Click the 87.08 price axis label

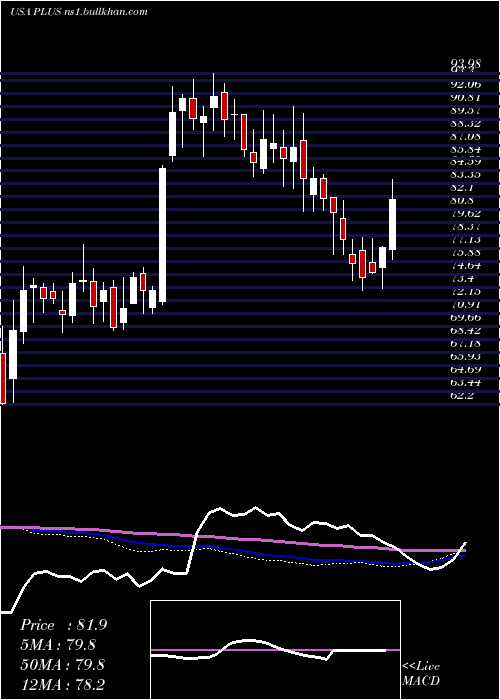(x=465, y=137)
